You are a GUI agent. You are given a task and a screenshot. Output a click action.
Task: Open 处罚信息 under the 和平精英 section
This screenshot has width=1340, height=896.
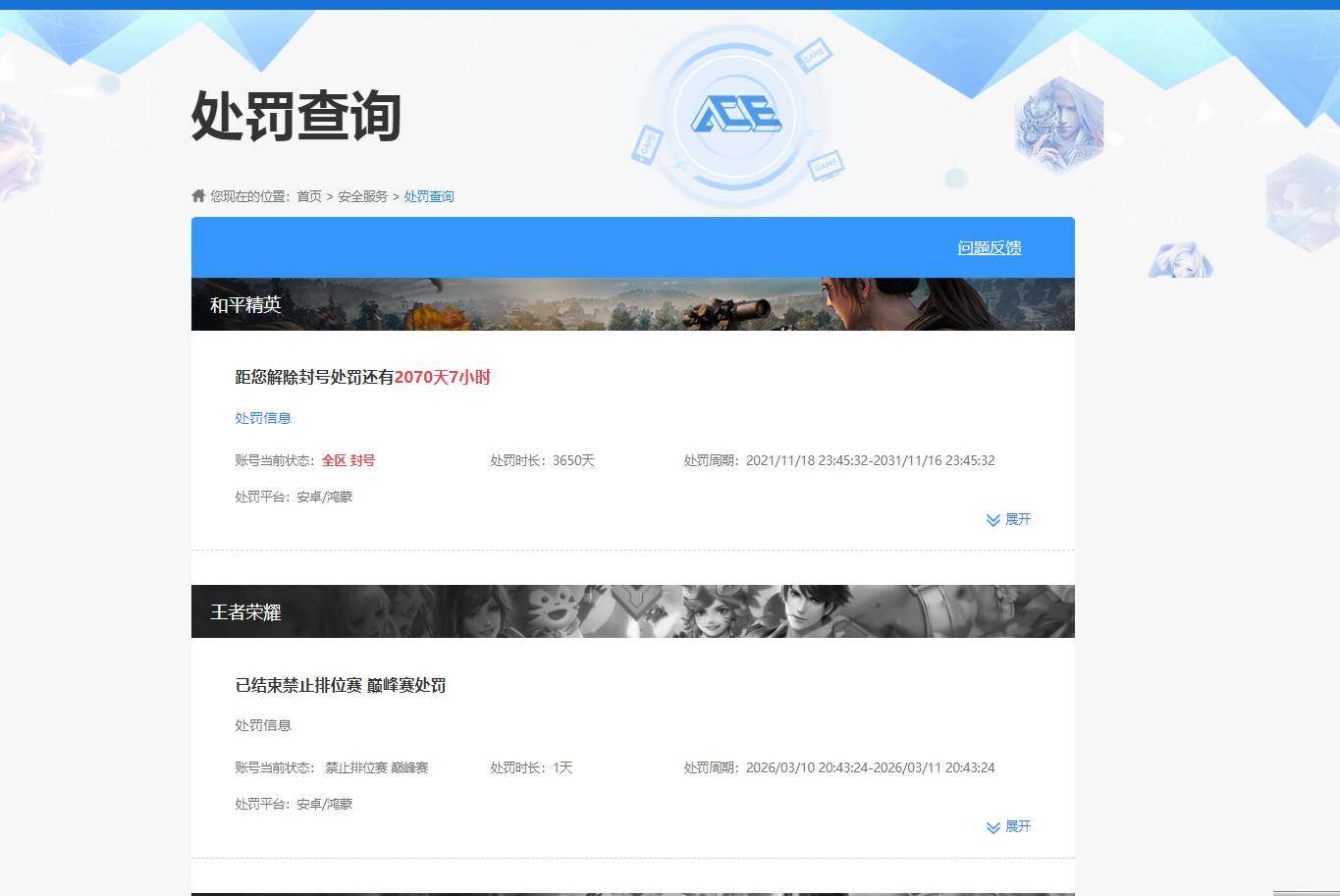[x=263, y=417]
